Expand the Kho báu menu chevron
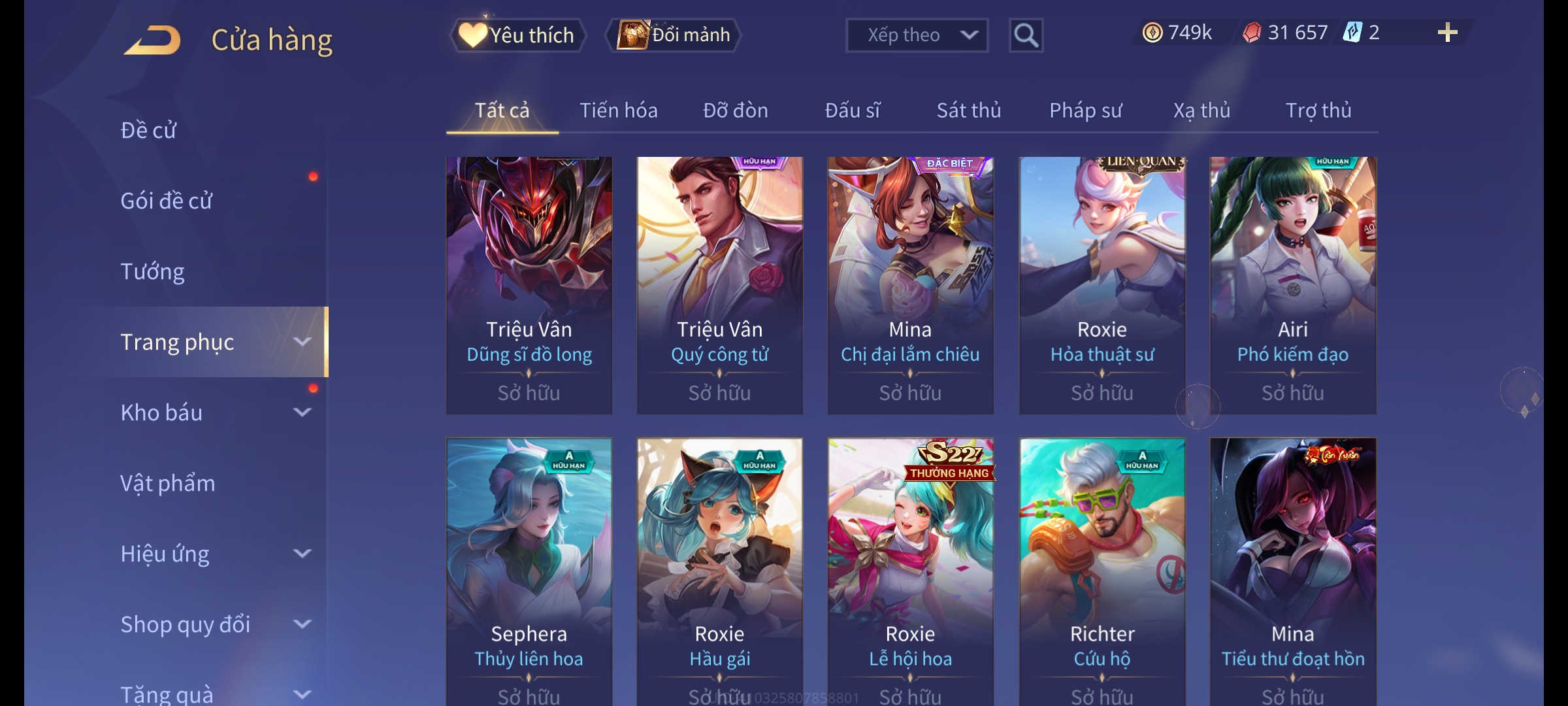 click(302, 412)
